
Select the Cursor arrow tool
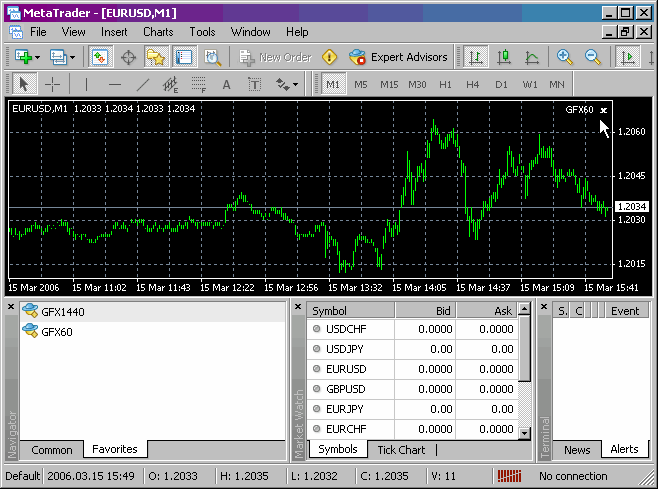[24, 84]
